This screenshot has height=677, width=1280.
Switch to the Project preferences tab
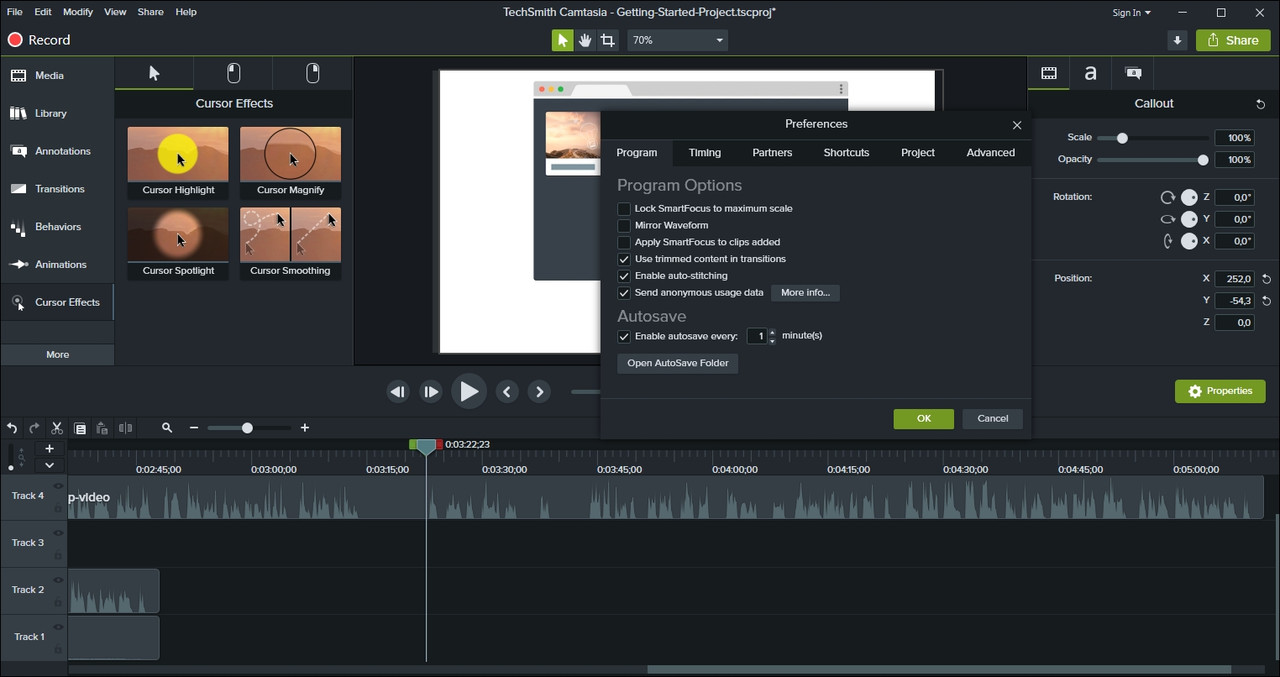click(917, 152)
